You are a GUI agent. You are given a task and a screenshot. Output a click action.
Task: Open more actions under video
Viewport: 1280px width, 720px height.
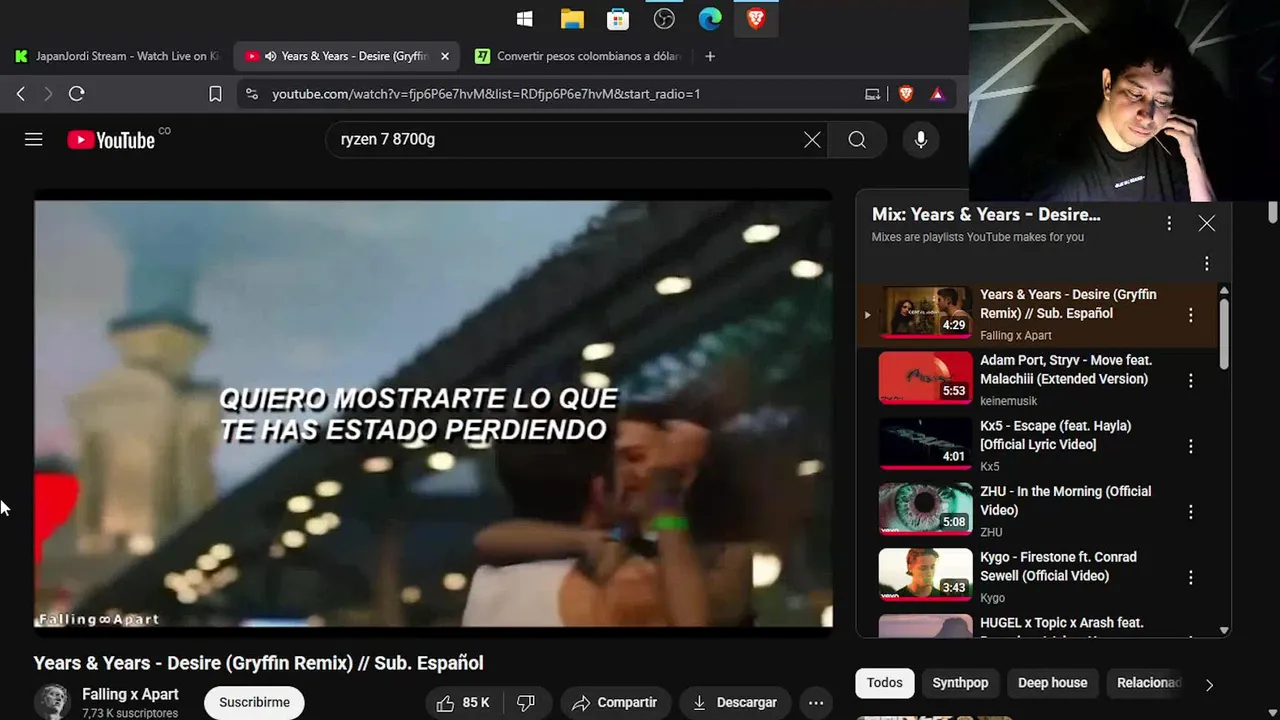tap(816, 703)
